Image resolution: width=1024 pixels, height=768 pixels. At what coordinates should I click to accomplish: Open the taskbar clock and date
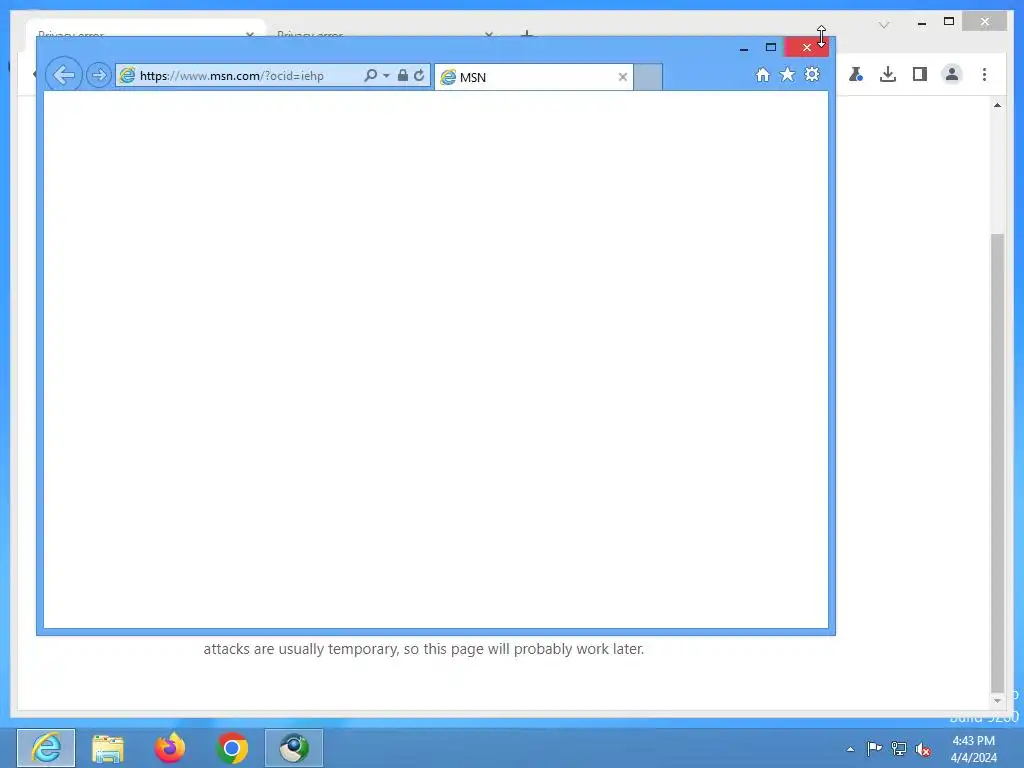click(974, 749)
